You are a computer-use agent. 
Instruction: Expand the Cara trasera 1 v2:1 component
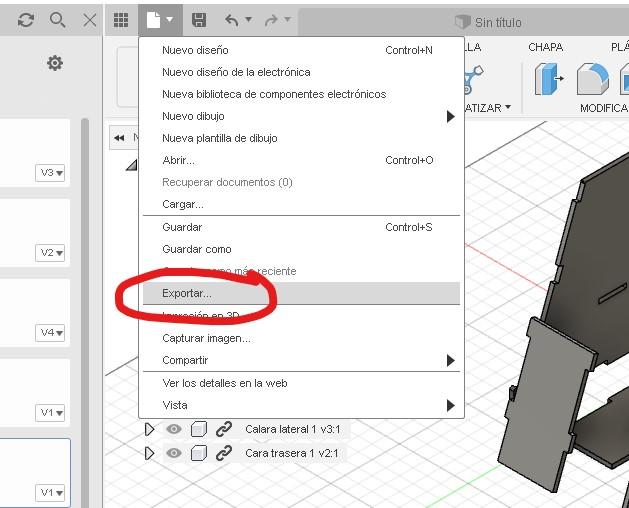pos(149,453)
